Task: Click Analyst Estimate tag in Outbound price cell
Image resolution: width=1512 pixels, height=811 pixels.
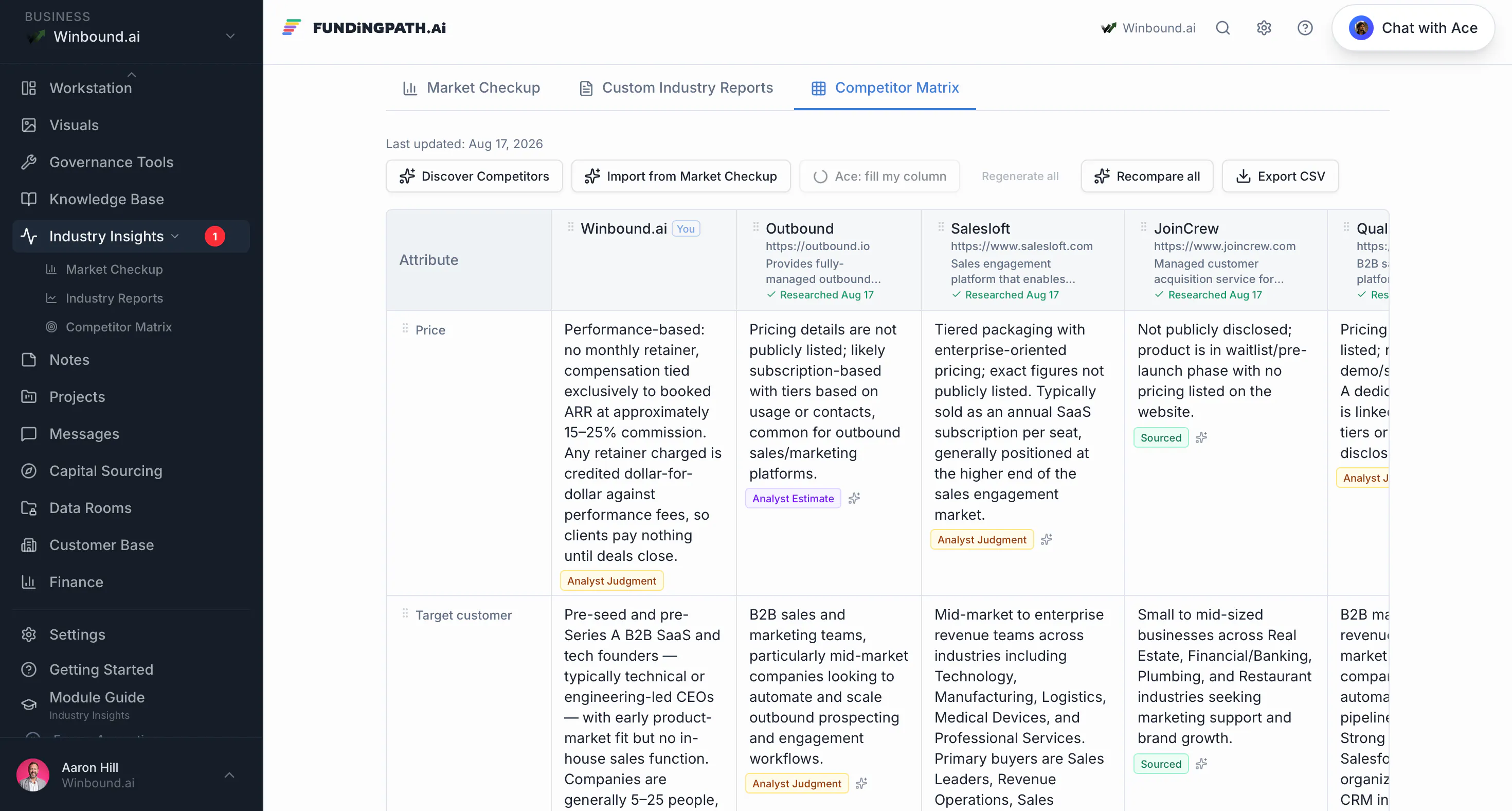Action: 793,498
